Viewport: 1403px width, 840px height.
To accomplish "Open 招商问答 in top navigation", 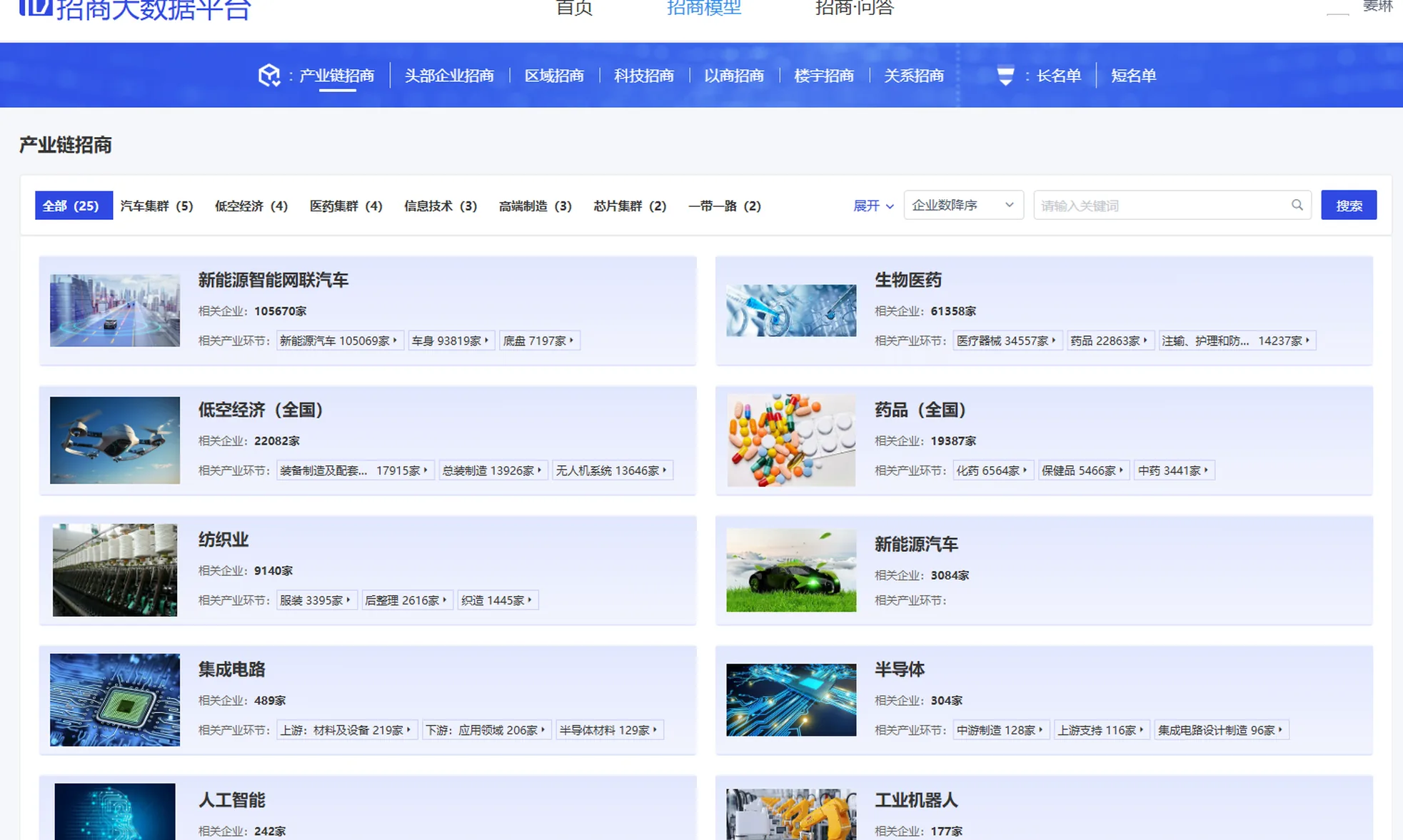I will click(854, 8).
